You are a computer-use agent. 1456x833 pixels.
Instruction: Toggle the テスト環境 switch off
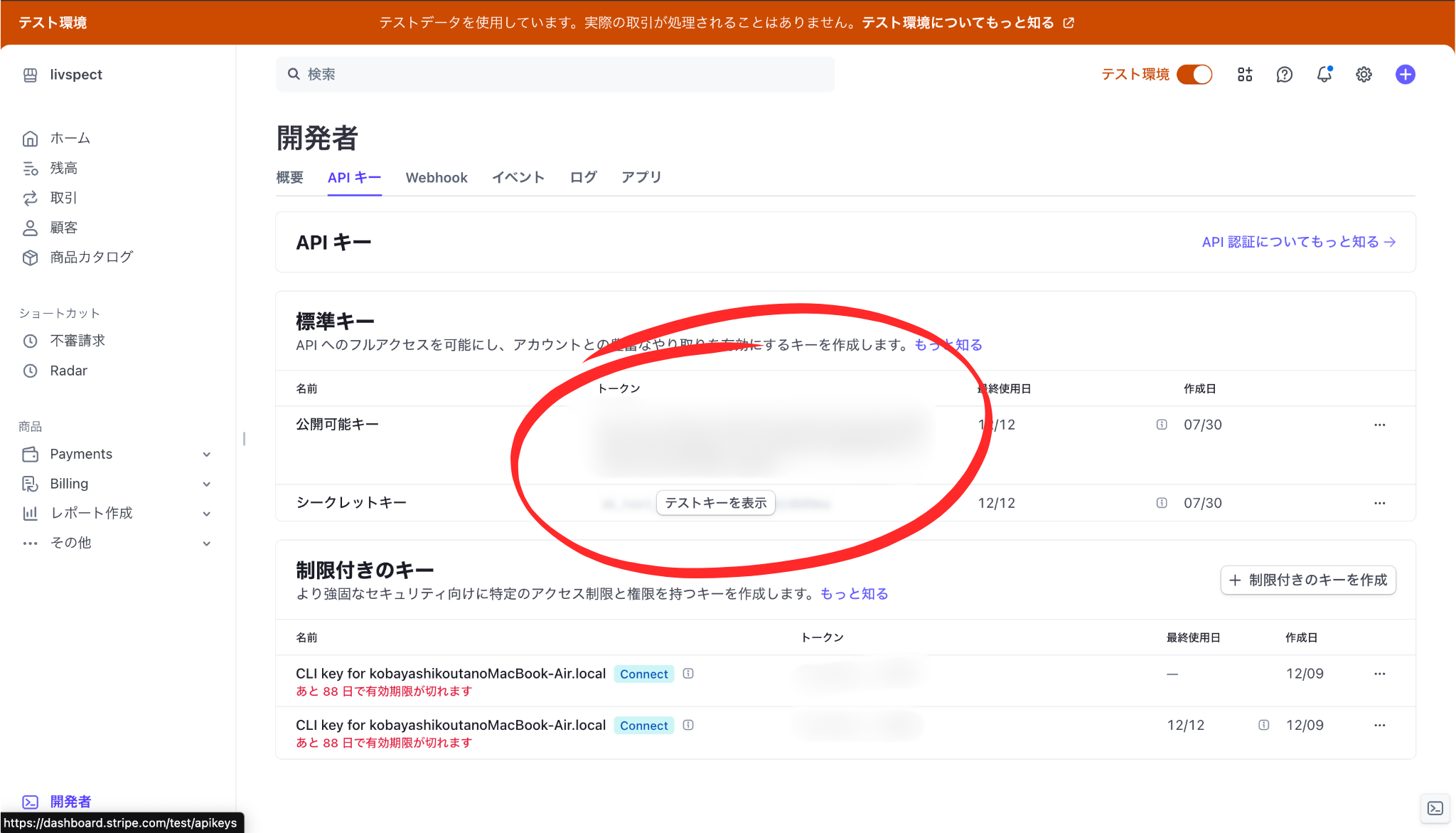pyautogui.click(x=1194, y=74)
